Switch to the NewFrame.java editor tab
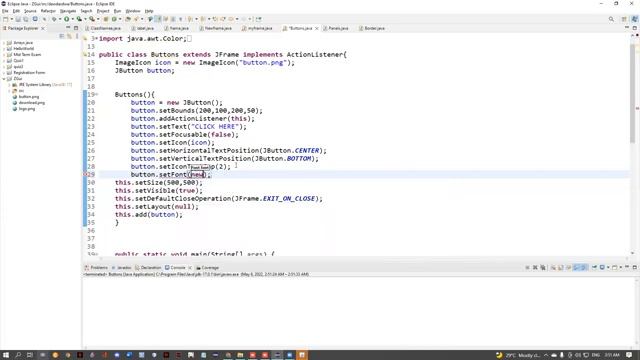Screen dimensions: 640x360 pos(216,29)
